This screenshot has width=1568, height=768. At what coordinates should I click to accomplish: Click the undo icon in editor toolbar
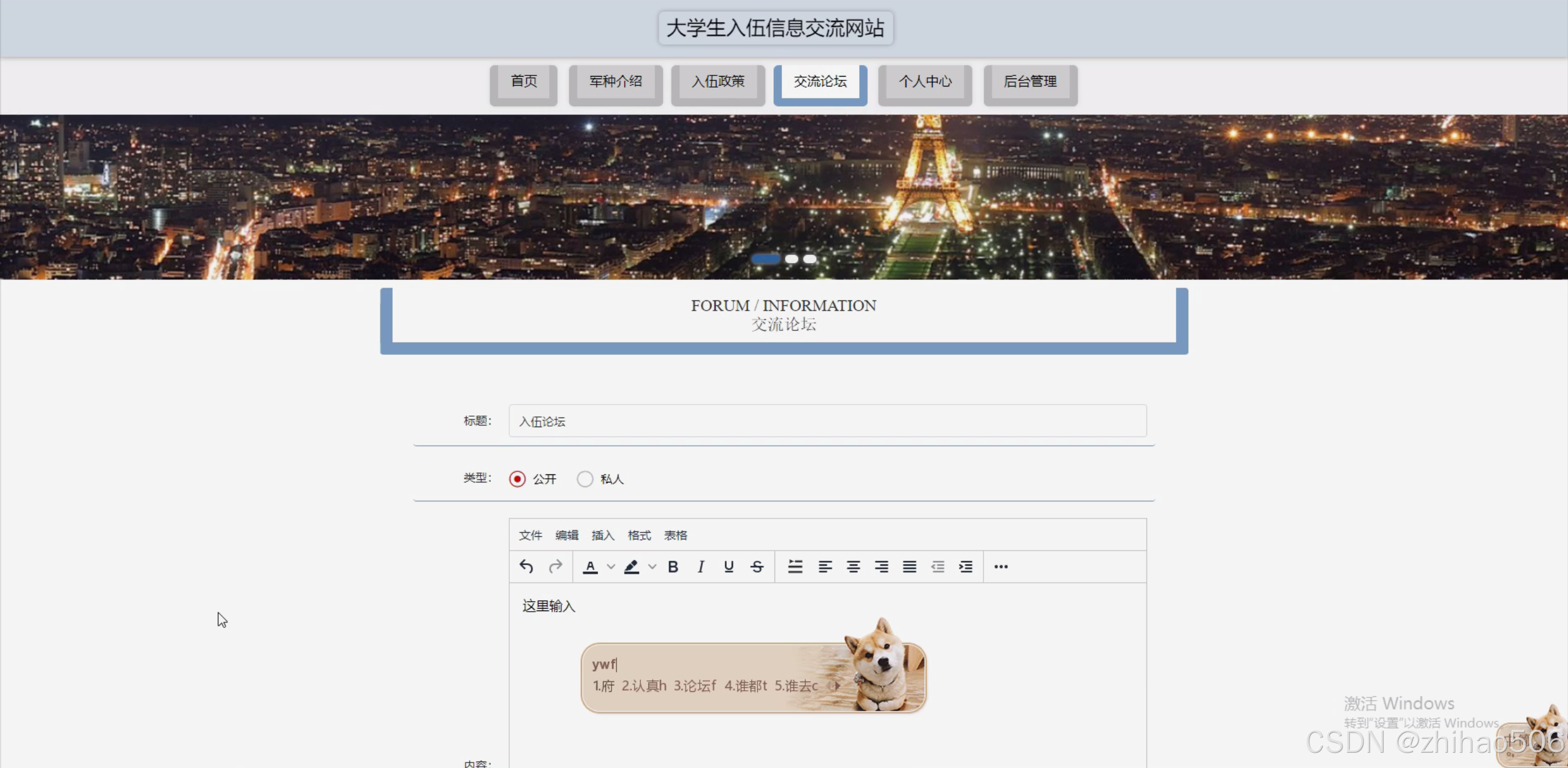coord(526,566)
